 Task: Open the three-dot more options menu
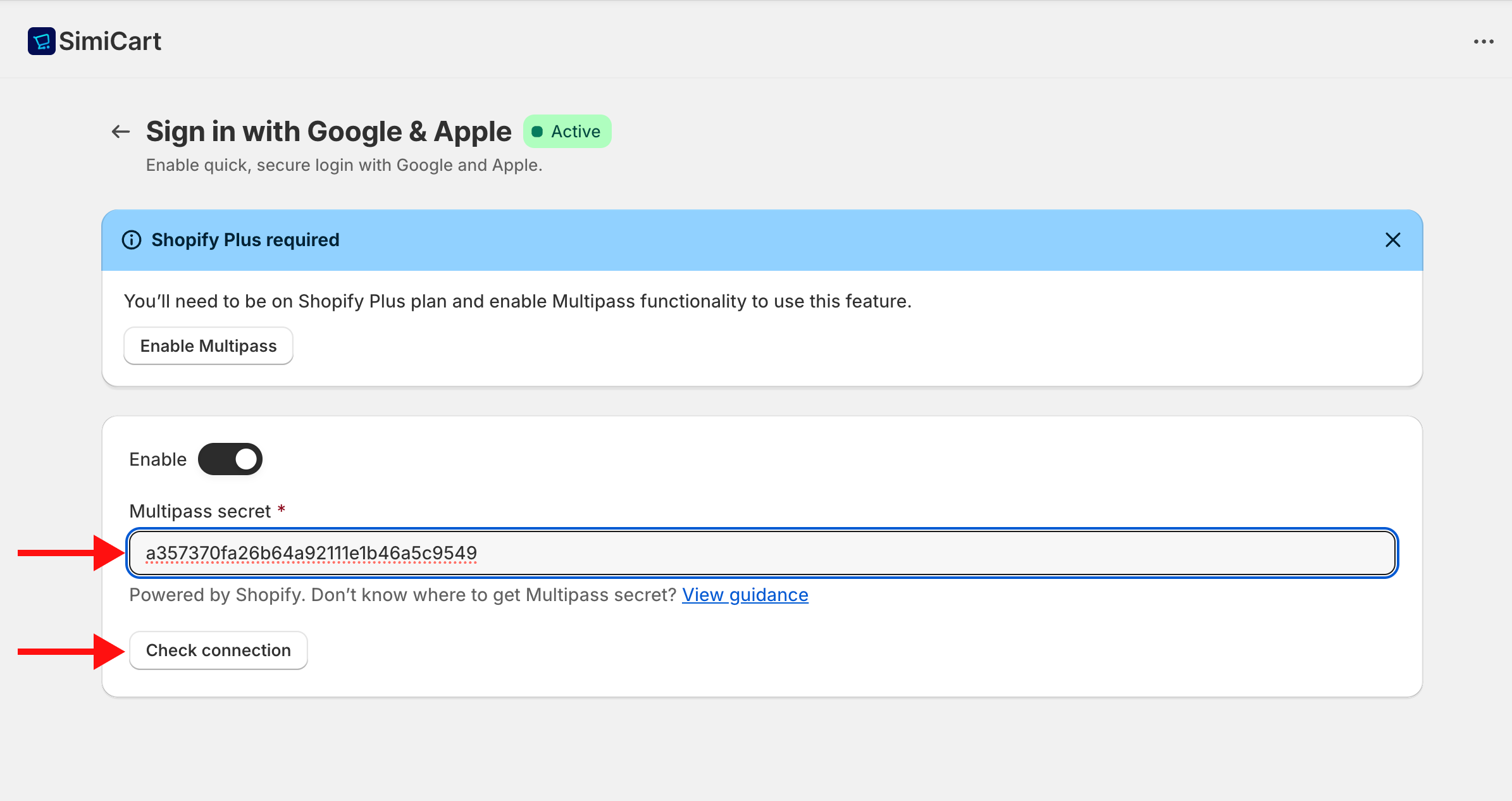coord(1483,42)
